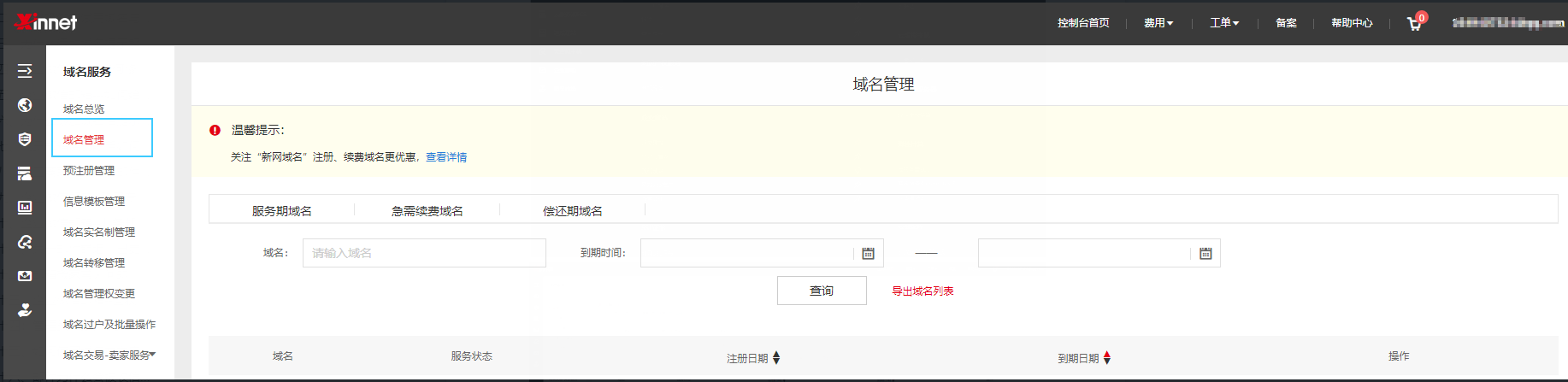Open the shopping cart

point(1416,22)
